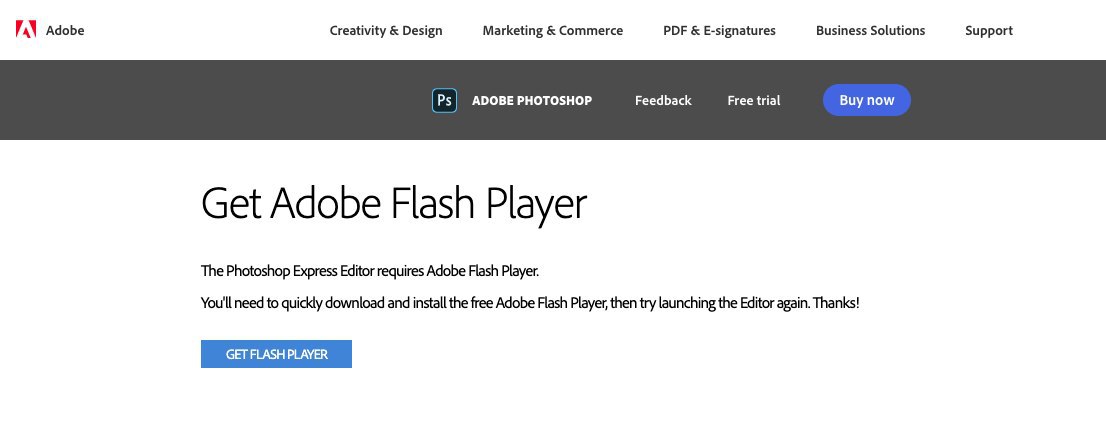
Task: Choose the Free trial link
Action: click(753, 100)
